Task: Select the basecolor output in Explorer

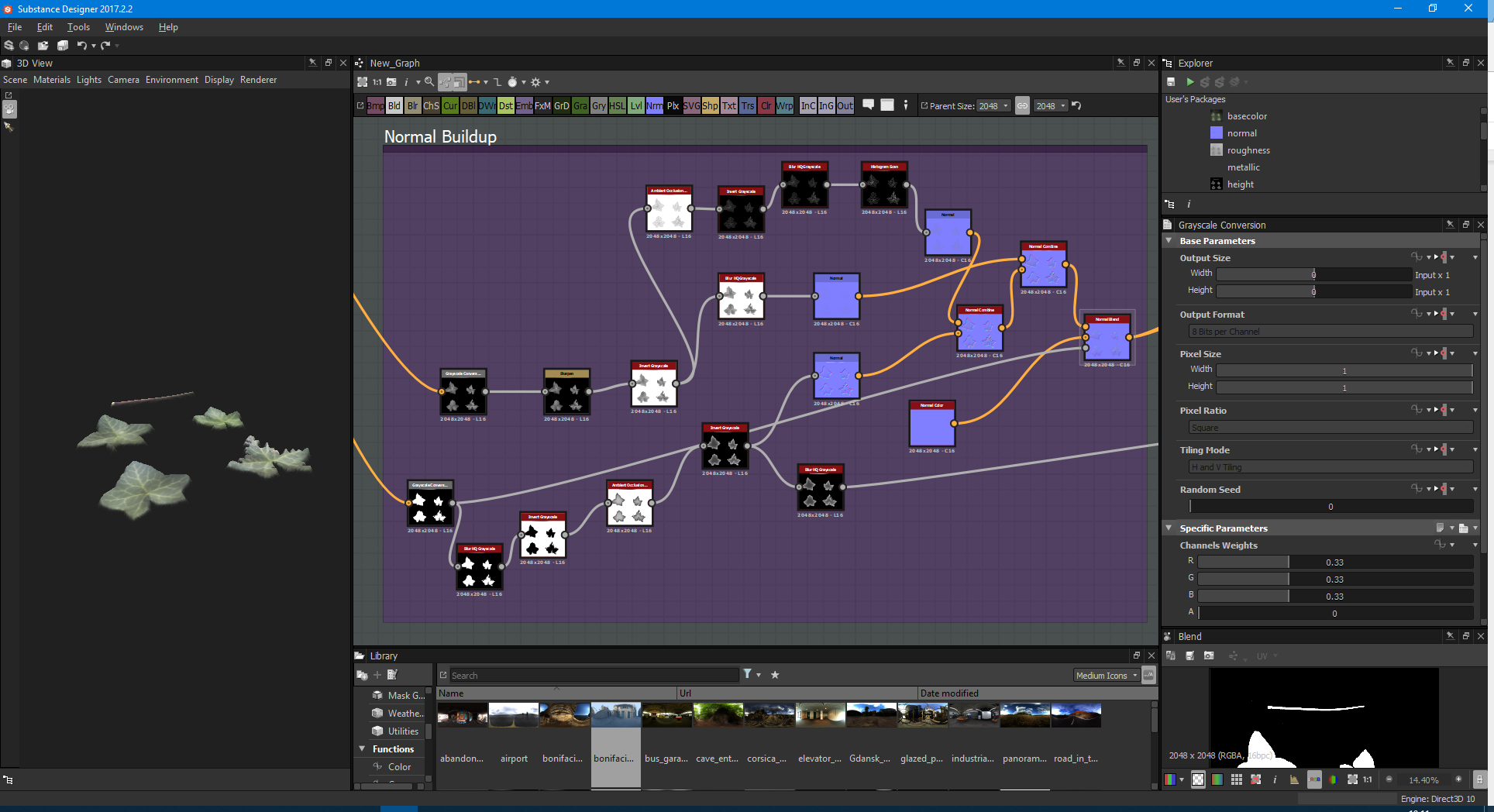Action: click(1247, 116)
